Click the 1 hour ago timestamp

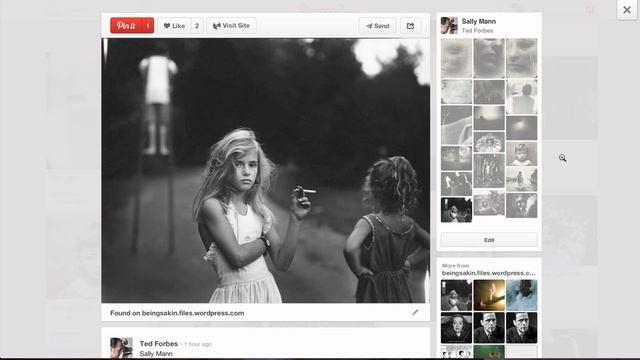click(x=198, y=344)
